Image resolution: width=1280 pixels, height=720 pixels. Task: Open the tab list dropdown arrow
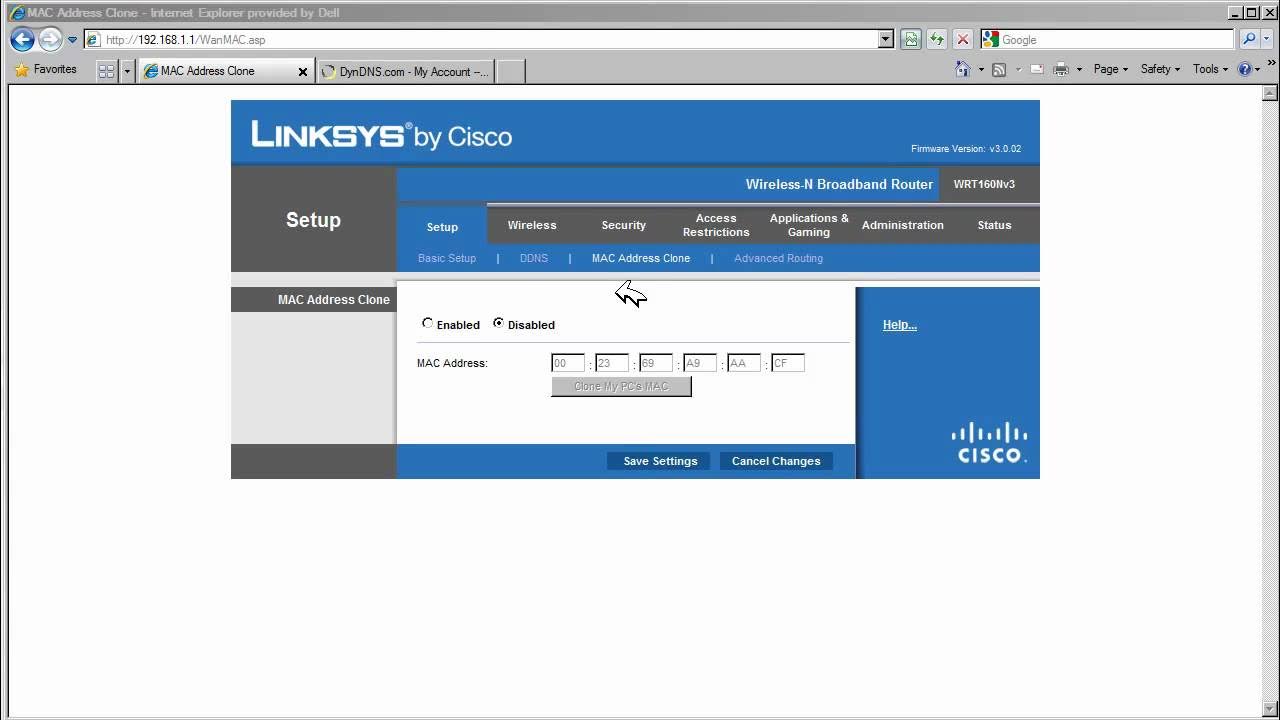tap(127, 71)
